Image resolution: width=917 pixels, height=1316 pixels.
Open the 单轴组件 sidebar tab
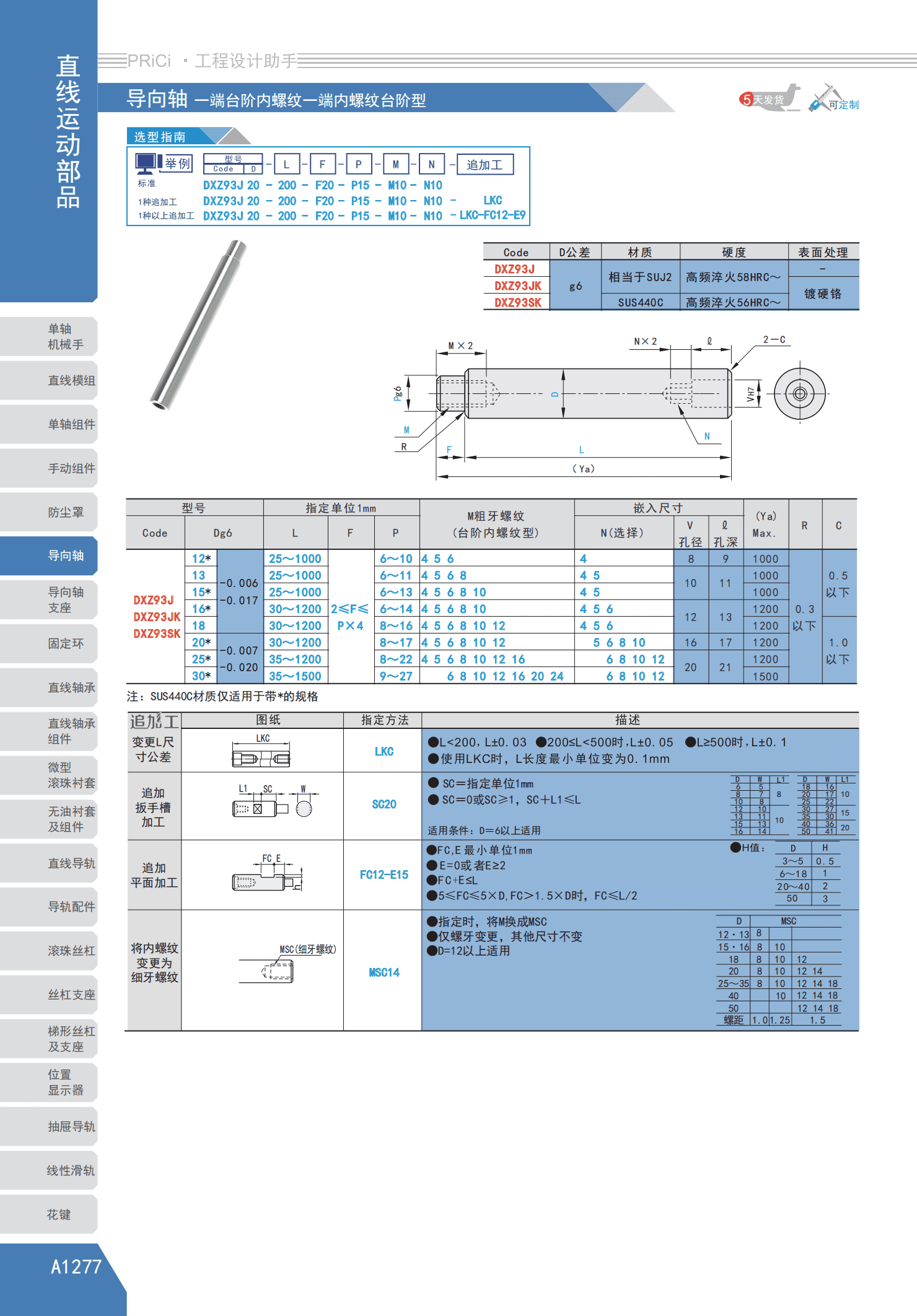tap(49, 424)
